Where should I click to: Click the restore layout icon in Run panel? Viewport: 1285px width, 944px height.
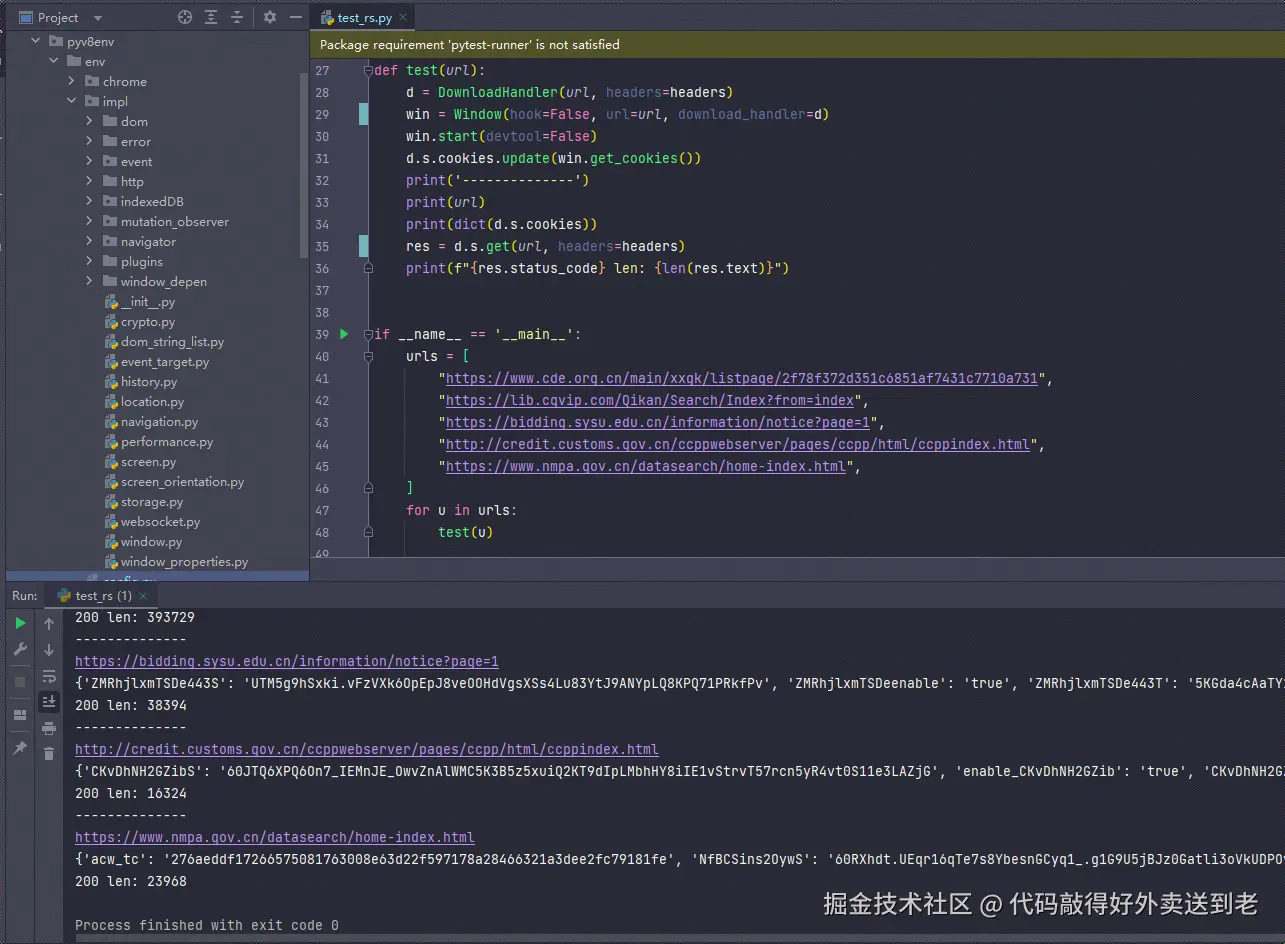(x=20, y=715)
